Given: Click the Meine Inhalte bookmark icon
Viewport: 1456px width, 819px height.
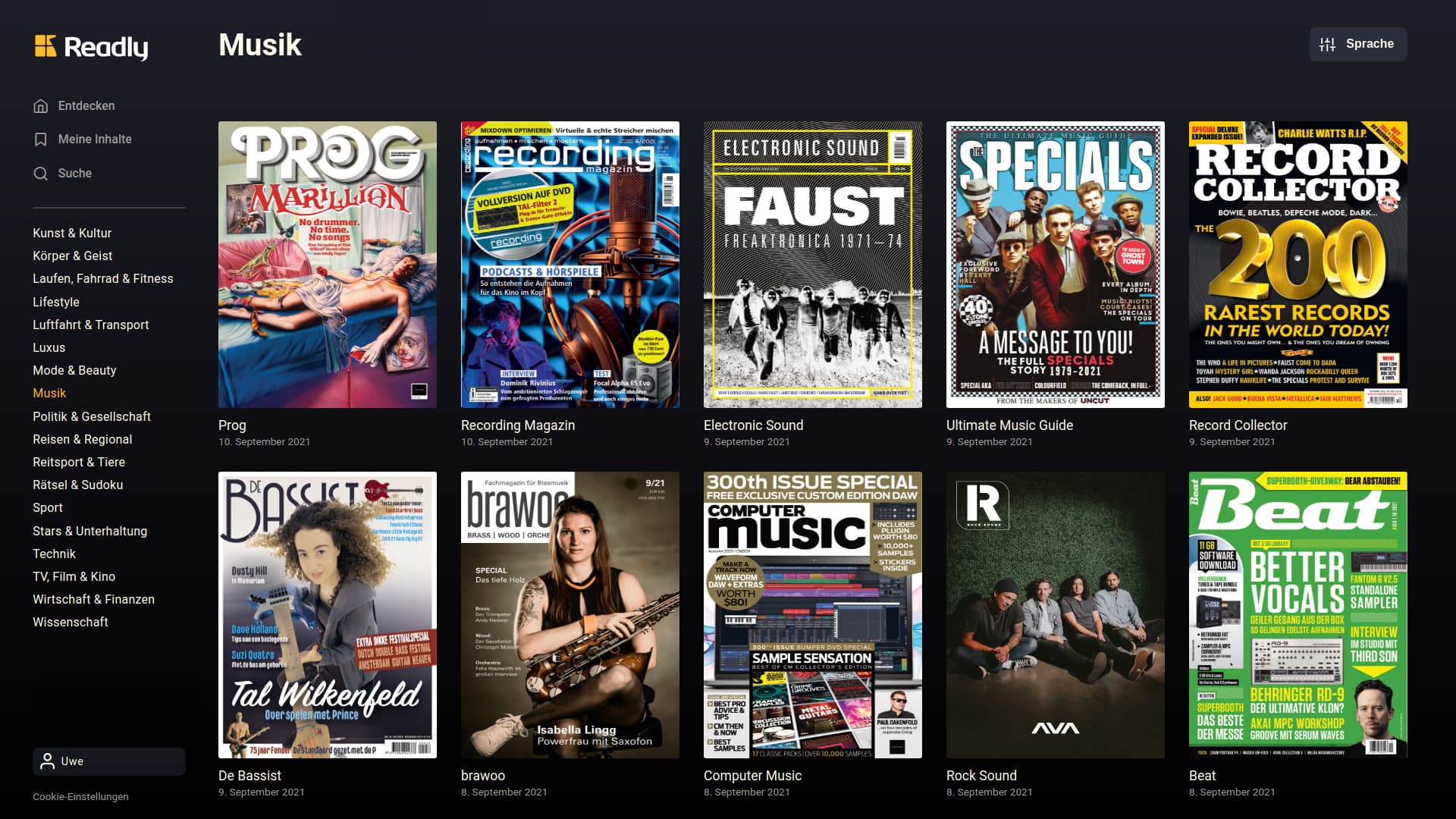Looking at the screenshot, I should pos(41,140).
